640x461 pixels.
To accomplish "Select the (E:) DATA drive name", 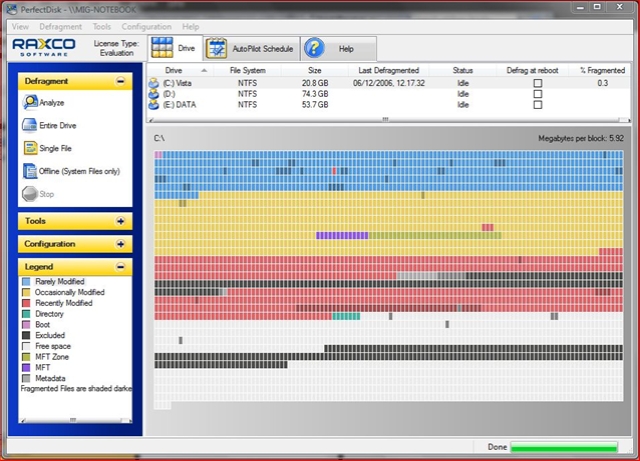I will pyautogui.click(x=180, y=105).
